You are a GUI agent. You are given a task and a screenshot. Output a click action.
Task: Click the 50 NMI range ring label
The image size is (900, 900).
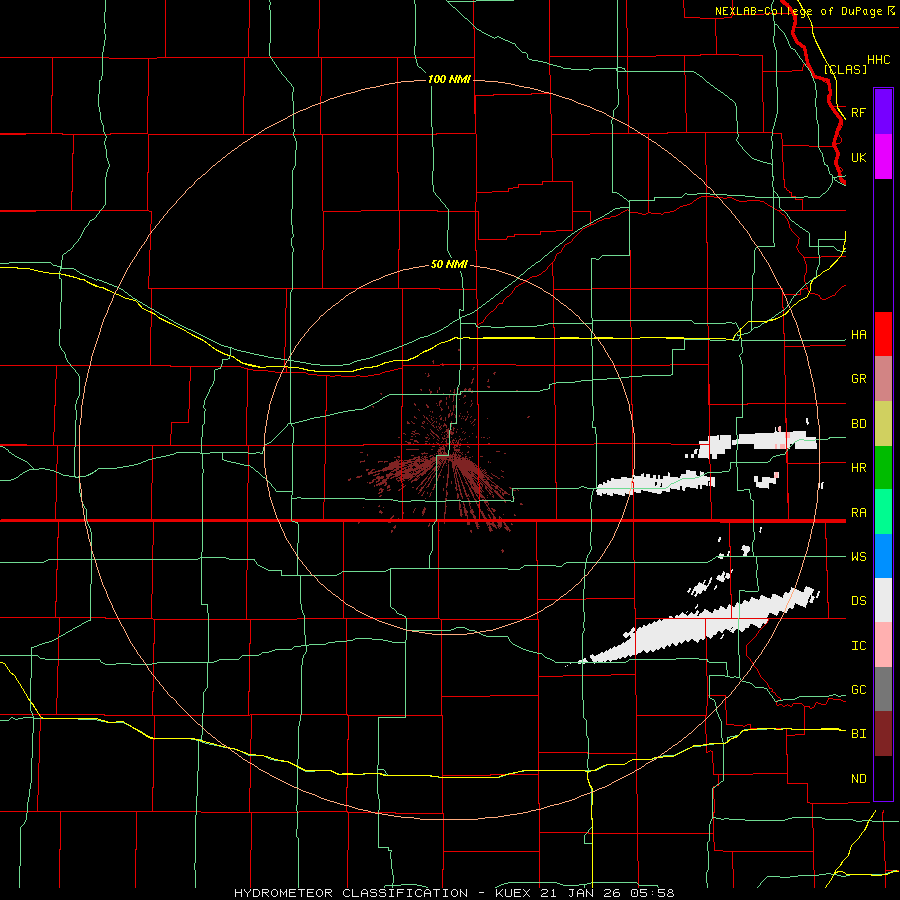click(449, 264)
